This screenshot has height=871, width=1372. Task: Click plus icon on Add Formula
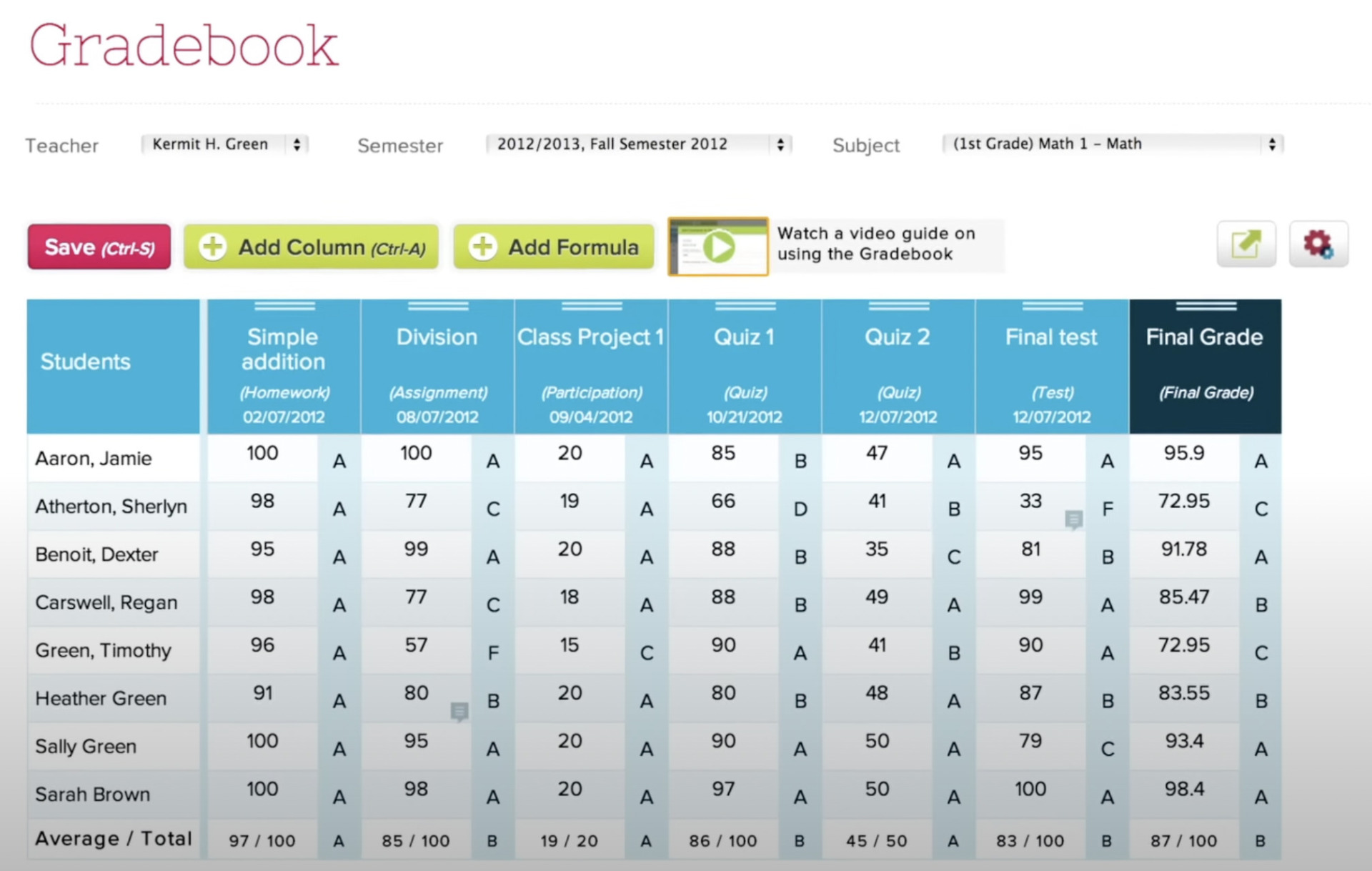(482, 247)
